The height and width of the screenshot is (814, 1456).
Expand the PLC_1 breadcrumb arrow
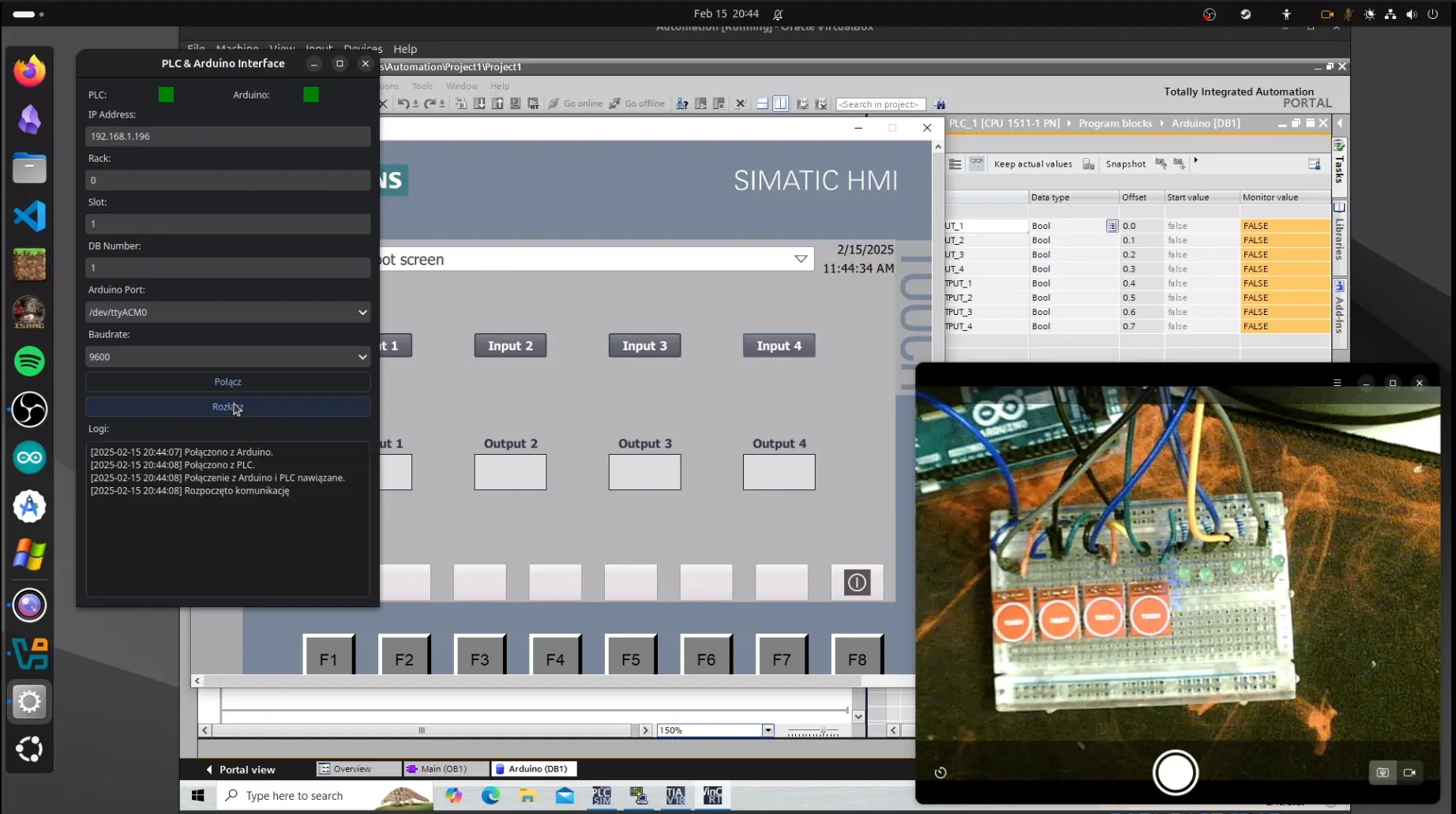pyautogui.click(x=1069, y=123)
